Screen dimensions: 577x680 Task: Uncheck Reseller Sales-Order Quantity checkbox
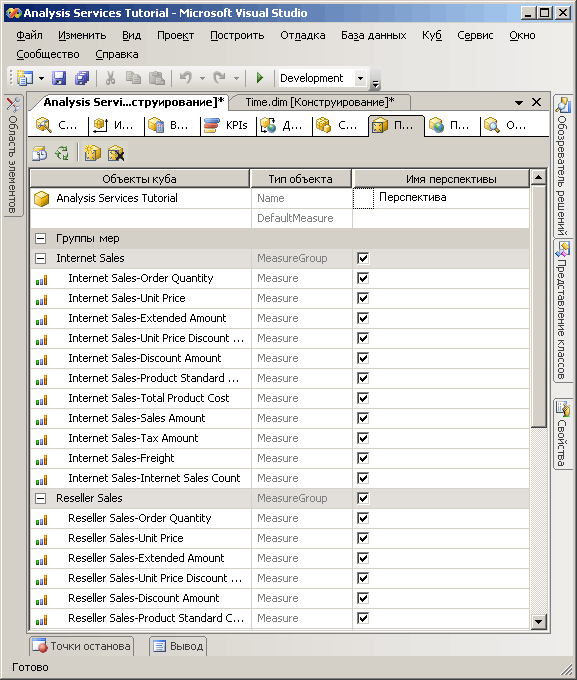pyautogui.click(x=363, y=518)
